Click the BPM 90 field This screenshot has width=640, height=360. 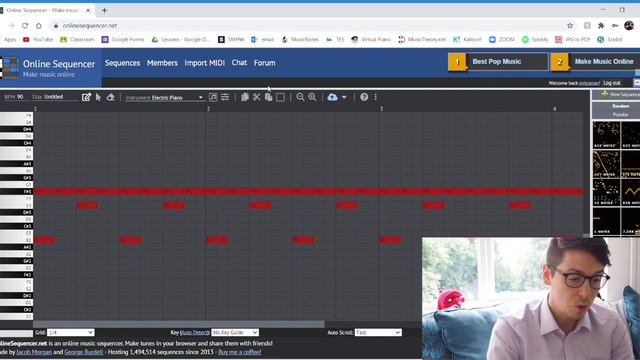(x=14, y=97)
